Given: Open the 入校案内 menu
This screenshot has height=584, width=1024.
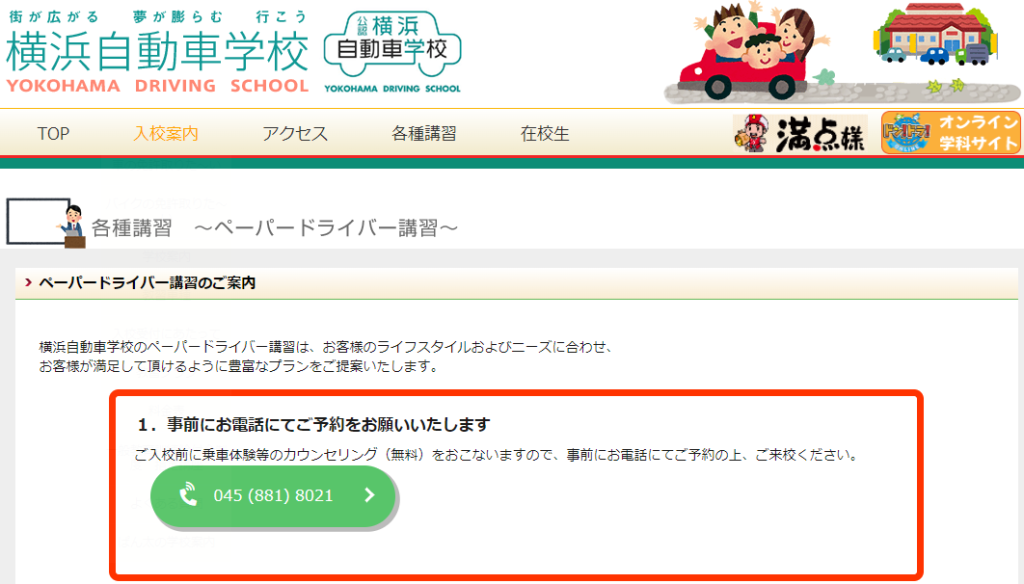Looking at the screenshot, I should tap(165, 134).
